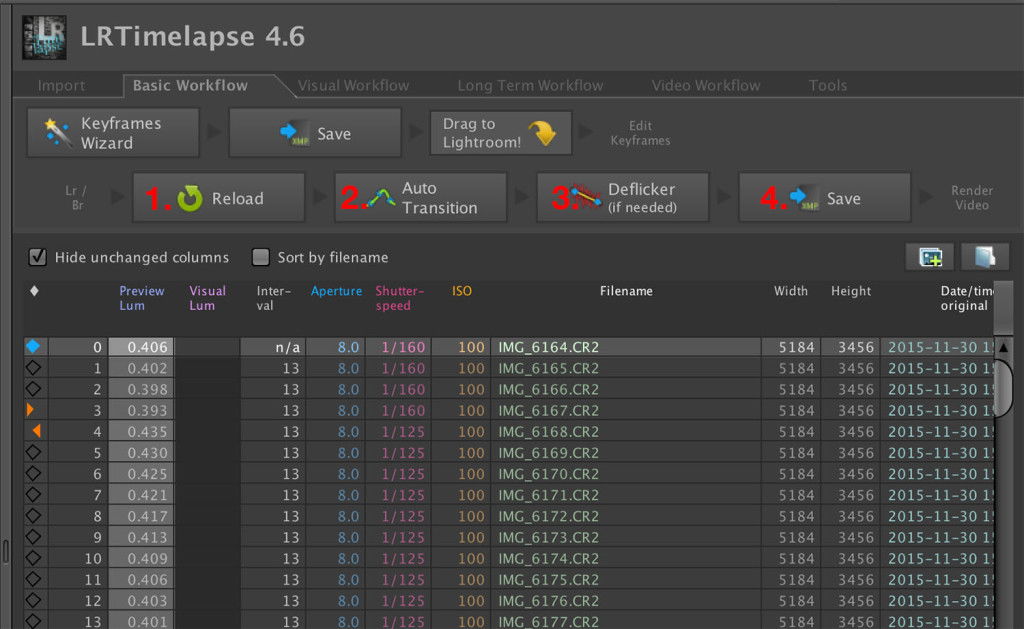Screen dimensions: 1024x629
Task: Click Deflicker (if needed) button
Action: (x=622, y=197)
